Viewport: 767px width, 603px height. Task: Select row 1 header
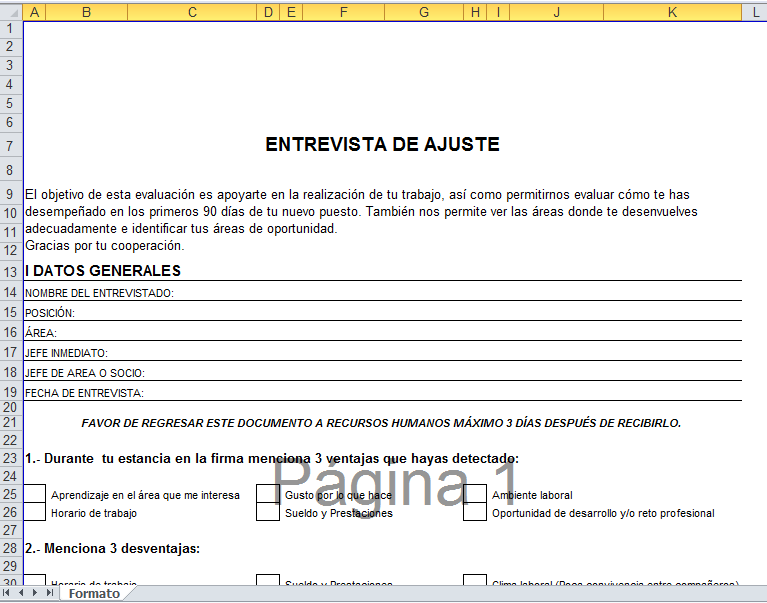[x=11, y=29]
